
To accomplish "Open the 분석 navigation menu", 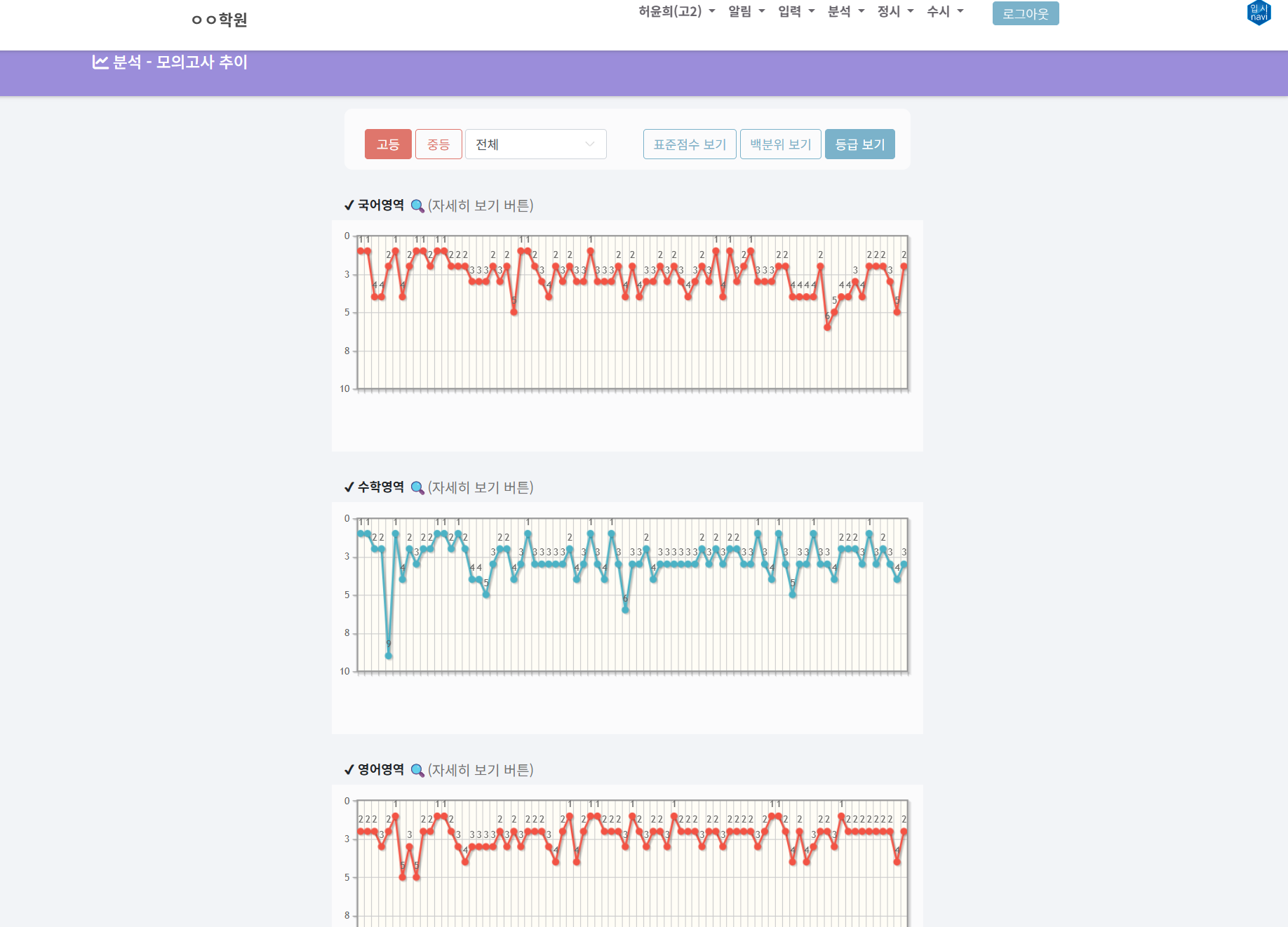I will pos(845,12).
